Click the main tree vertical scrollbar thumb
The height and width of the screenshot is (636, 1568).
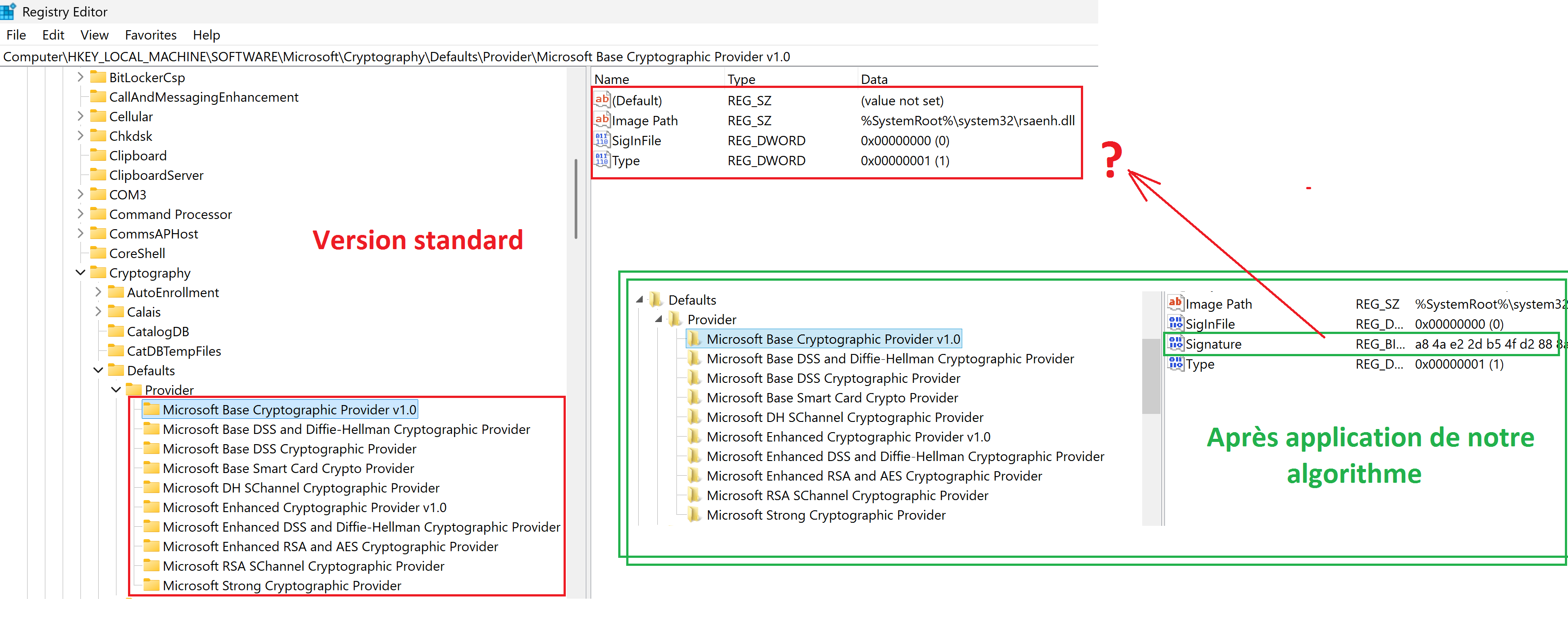click(576, 199)
